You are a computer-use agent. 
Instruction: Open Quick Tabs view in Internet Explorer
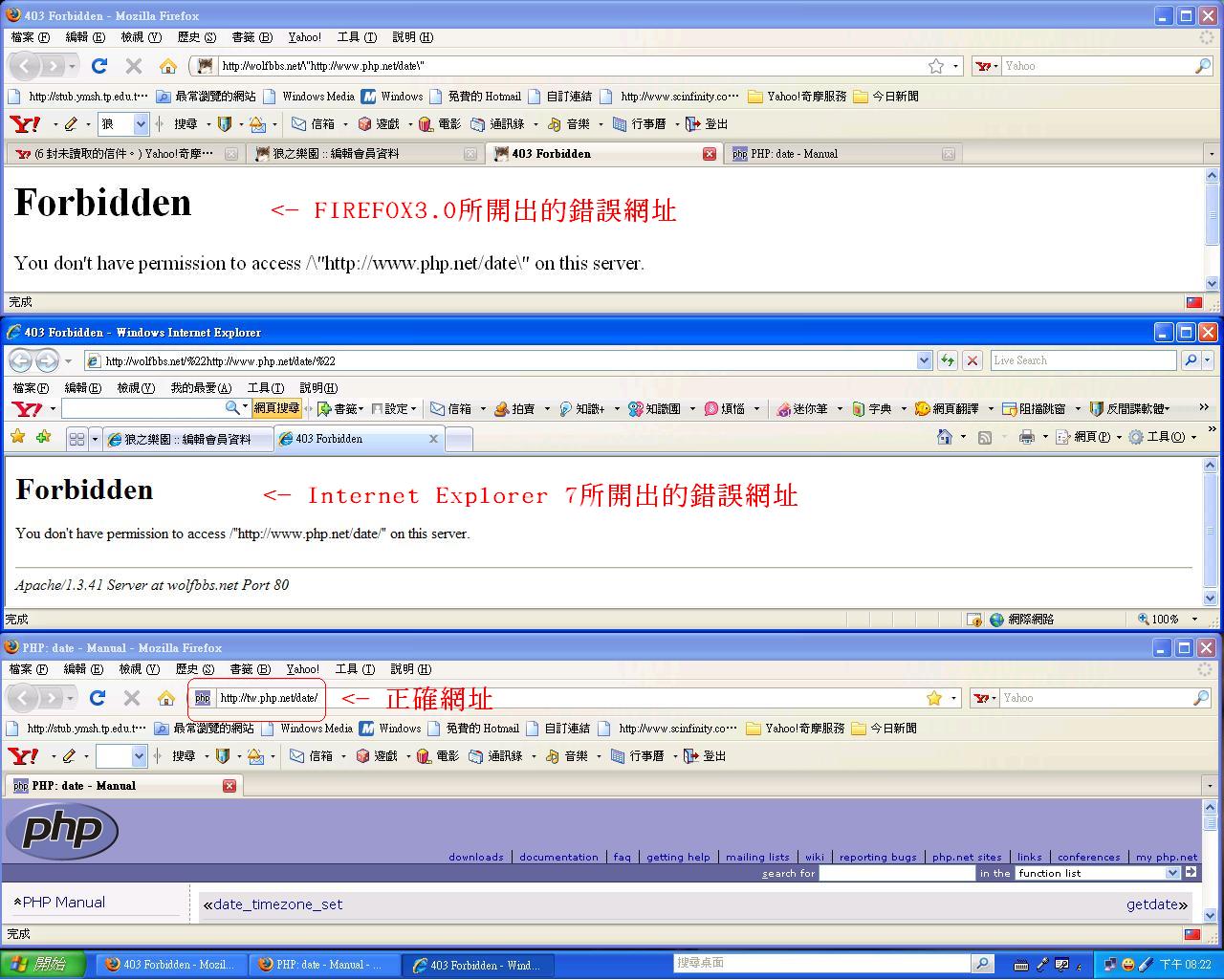(x=76, y=439)
